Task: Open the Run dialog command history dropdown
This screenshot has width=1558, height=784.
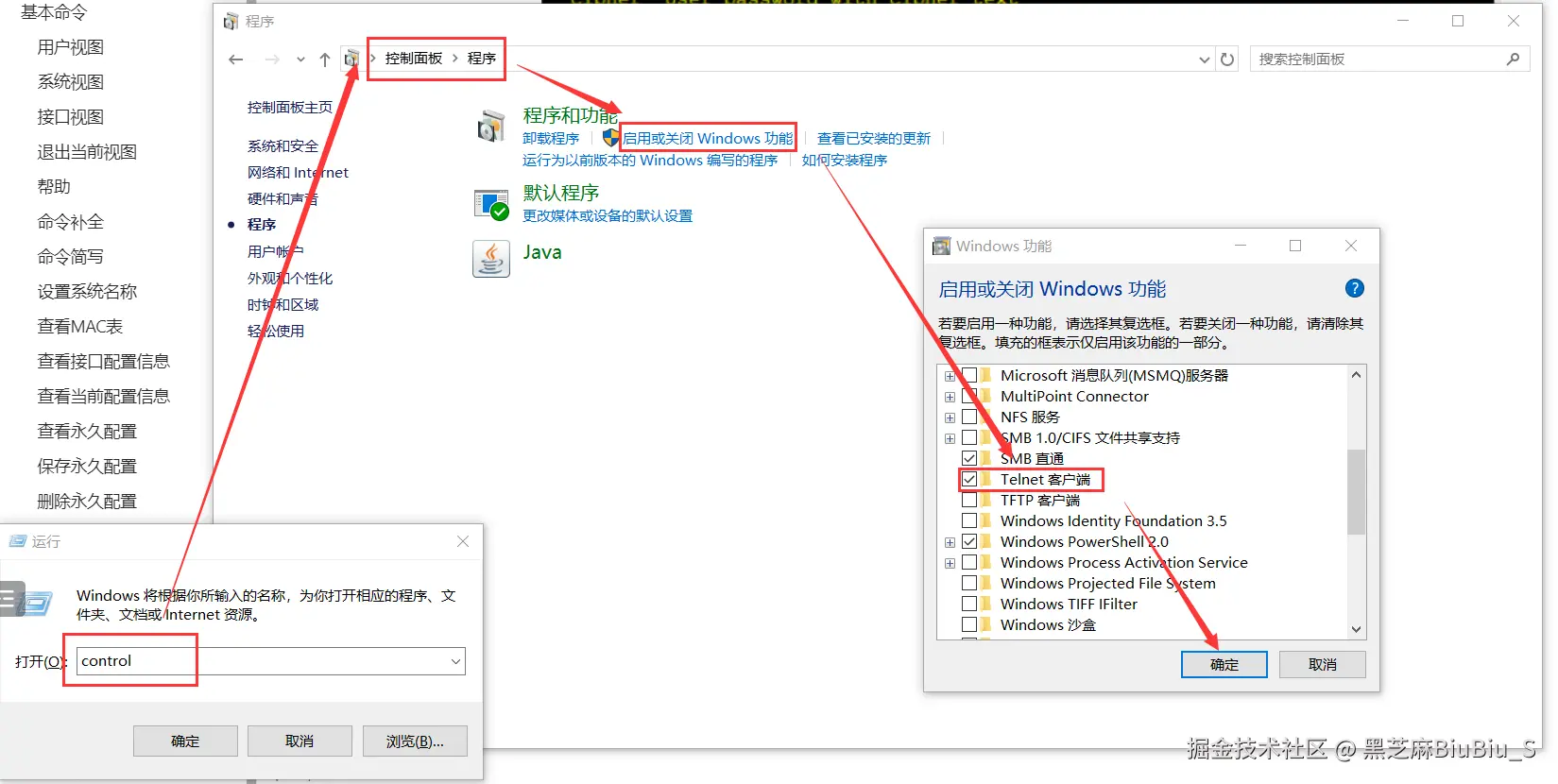Action: pos(456,661)
